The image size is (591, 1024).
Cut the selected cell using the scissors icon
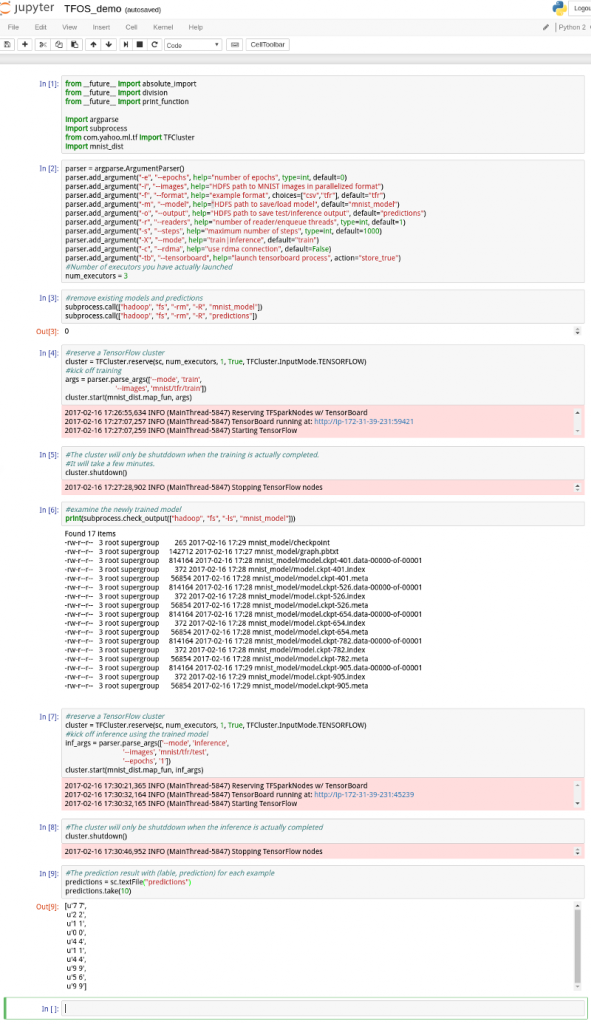[x=42, y=44]
